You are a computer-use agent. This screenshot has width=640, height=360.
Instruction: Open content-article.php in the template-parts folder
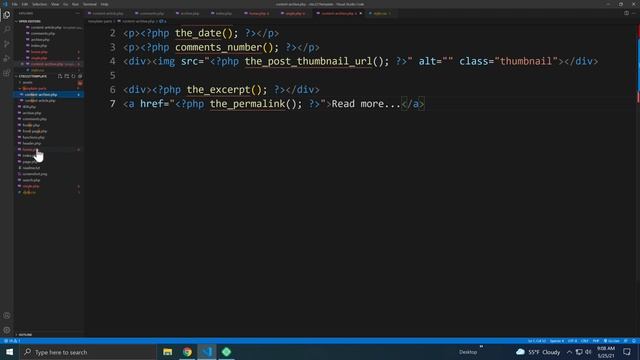pyautogui.click(x=40, y=101)
